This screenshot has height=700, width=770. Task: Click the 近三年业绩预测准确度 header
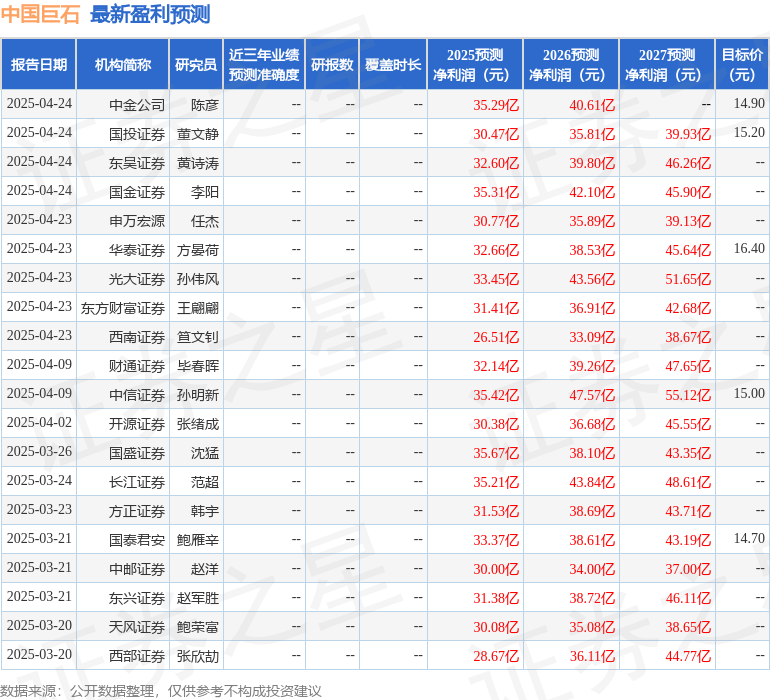point(264,64)
